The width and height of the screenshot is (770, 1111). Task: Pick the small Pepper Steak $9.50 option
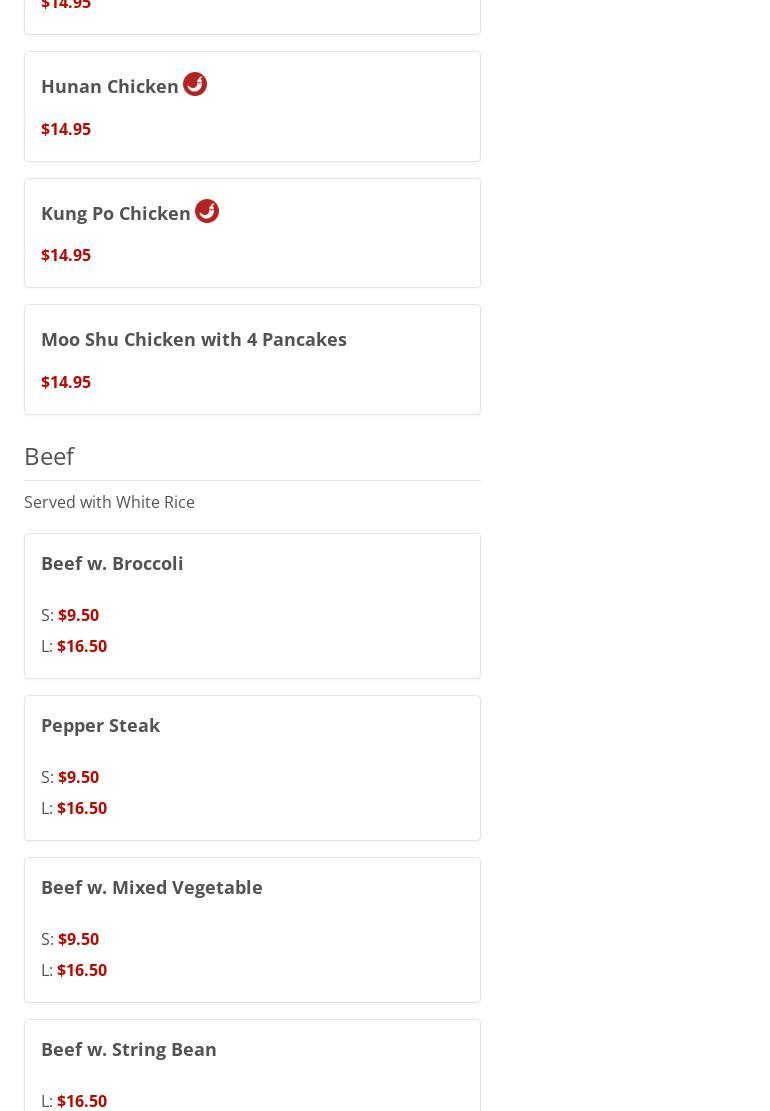[x=78, y=777]
